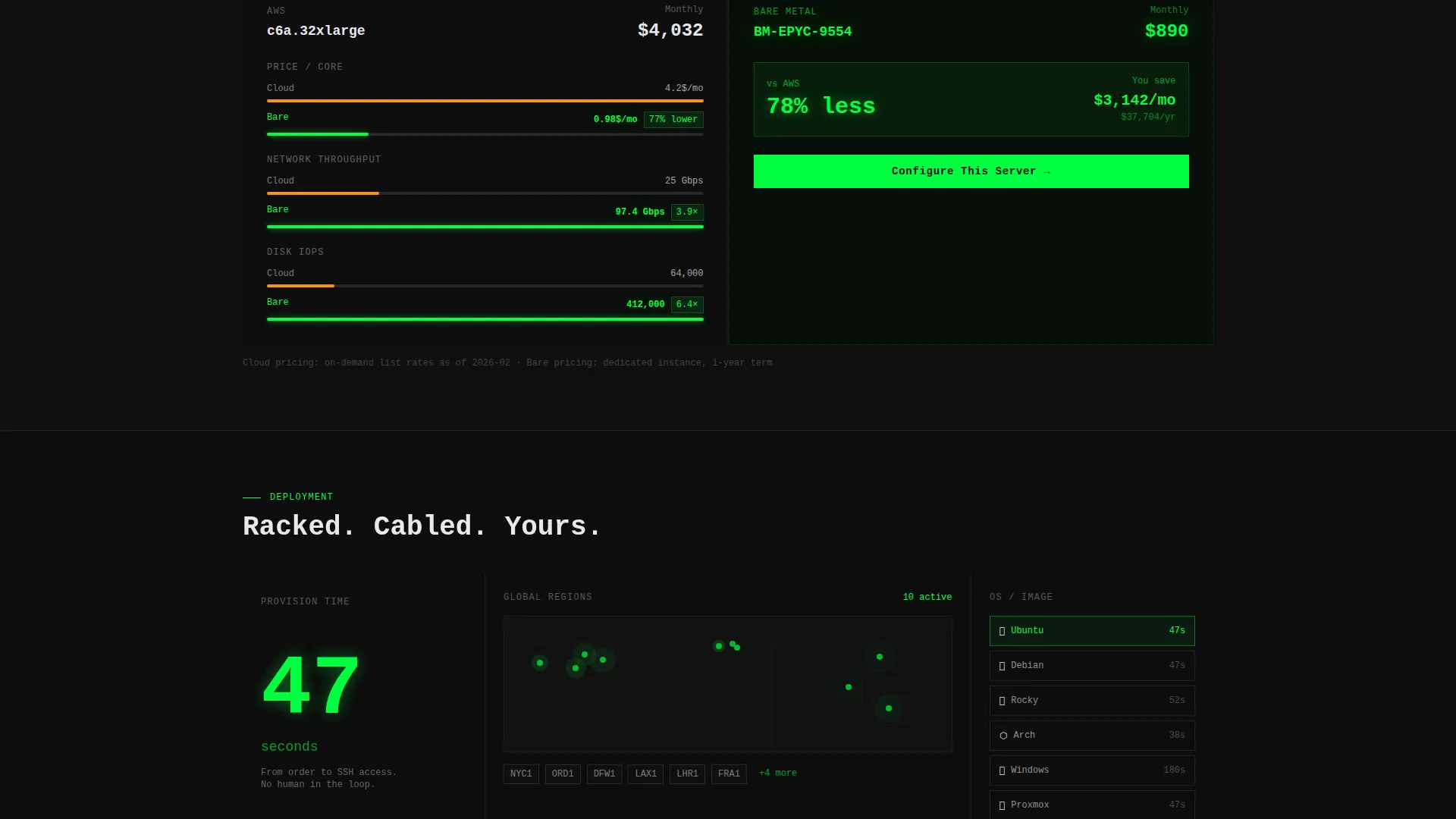Click the c6a.32xlarge instance name
1456x819 pixels.
pyautogui.click(x=316, y=31)
